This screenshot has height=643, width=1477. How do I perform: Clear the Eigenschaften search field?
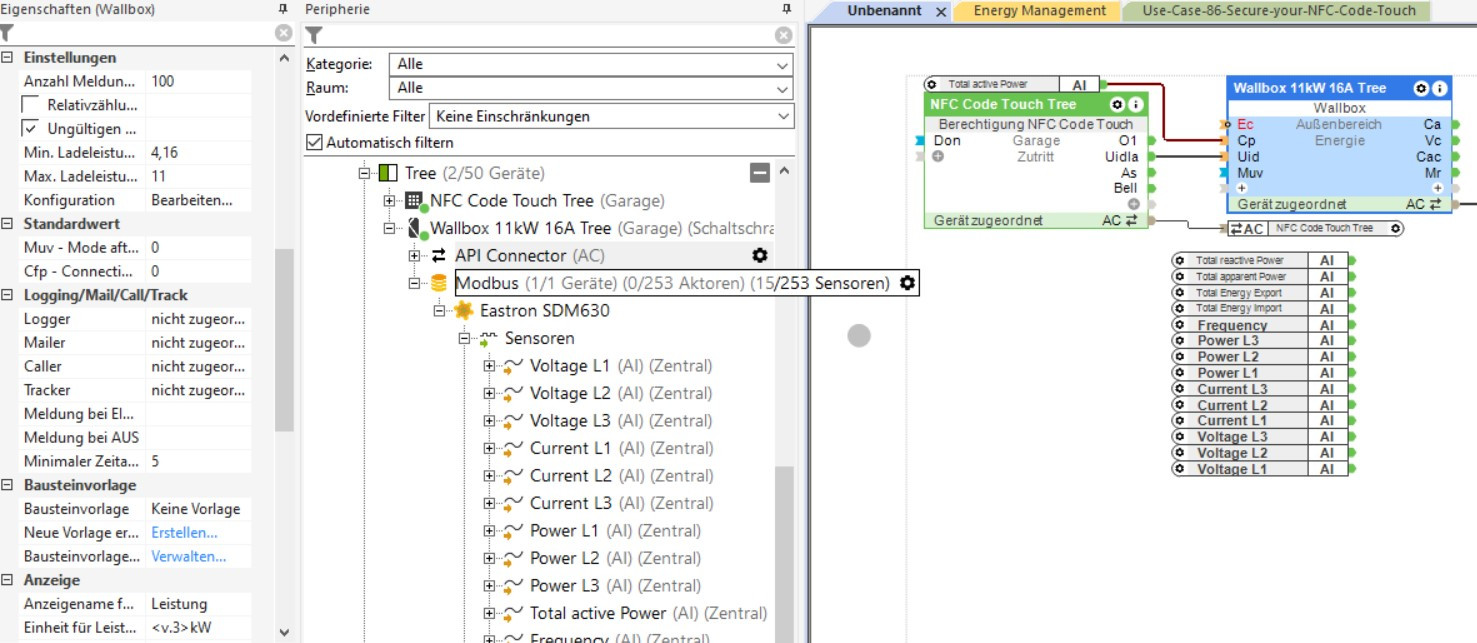click(x=283, y=34)
